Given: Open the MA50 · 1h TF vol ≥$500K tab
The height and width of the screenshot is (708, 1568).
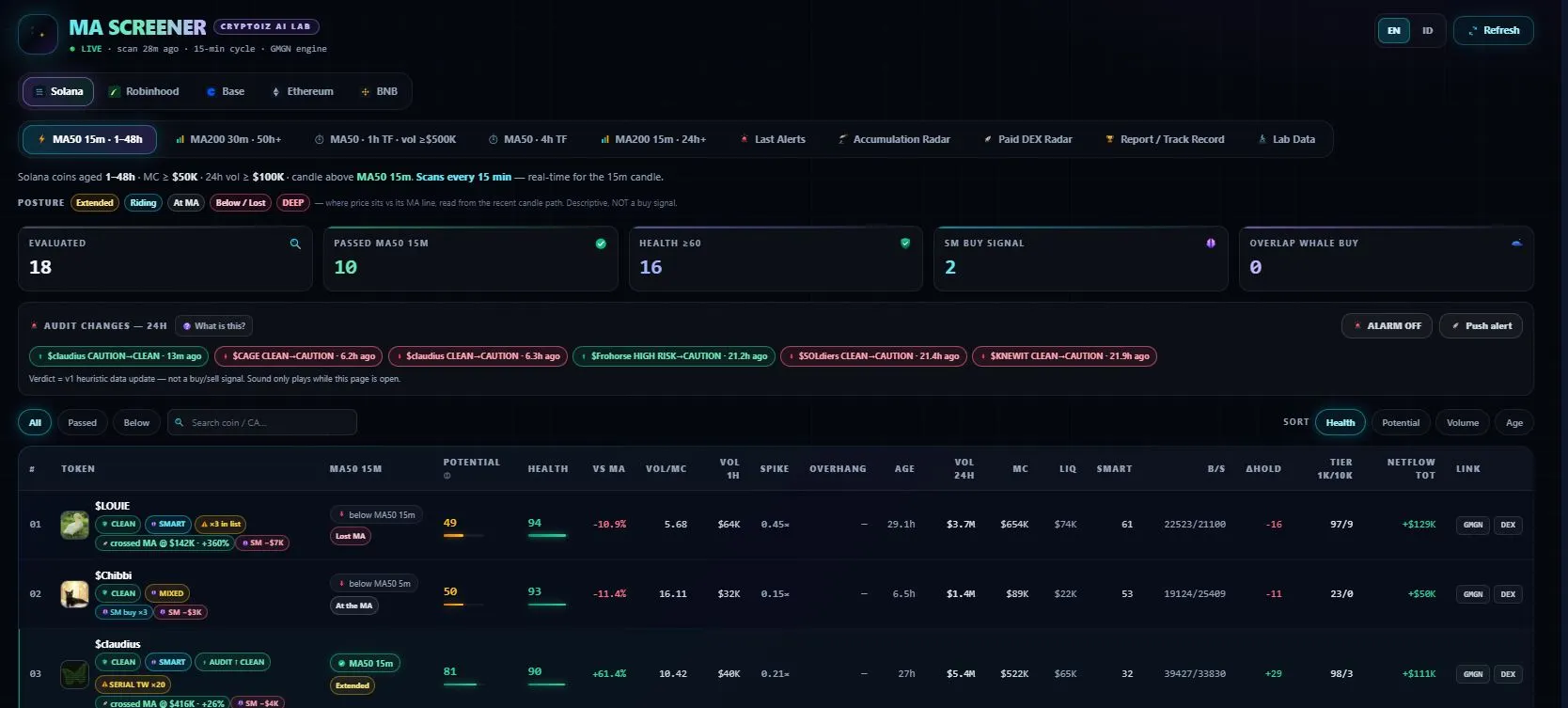Looking at the screenshot, I should coord(385,139).
